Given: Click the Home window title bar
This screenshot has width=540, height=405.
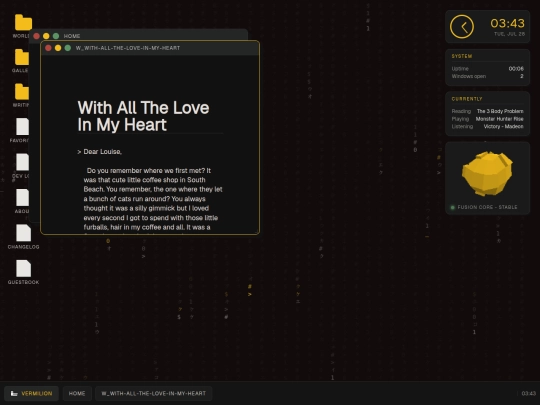Looking at the screenshot, I should [138, 35].
